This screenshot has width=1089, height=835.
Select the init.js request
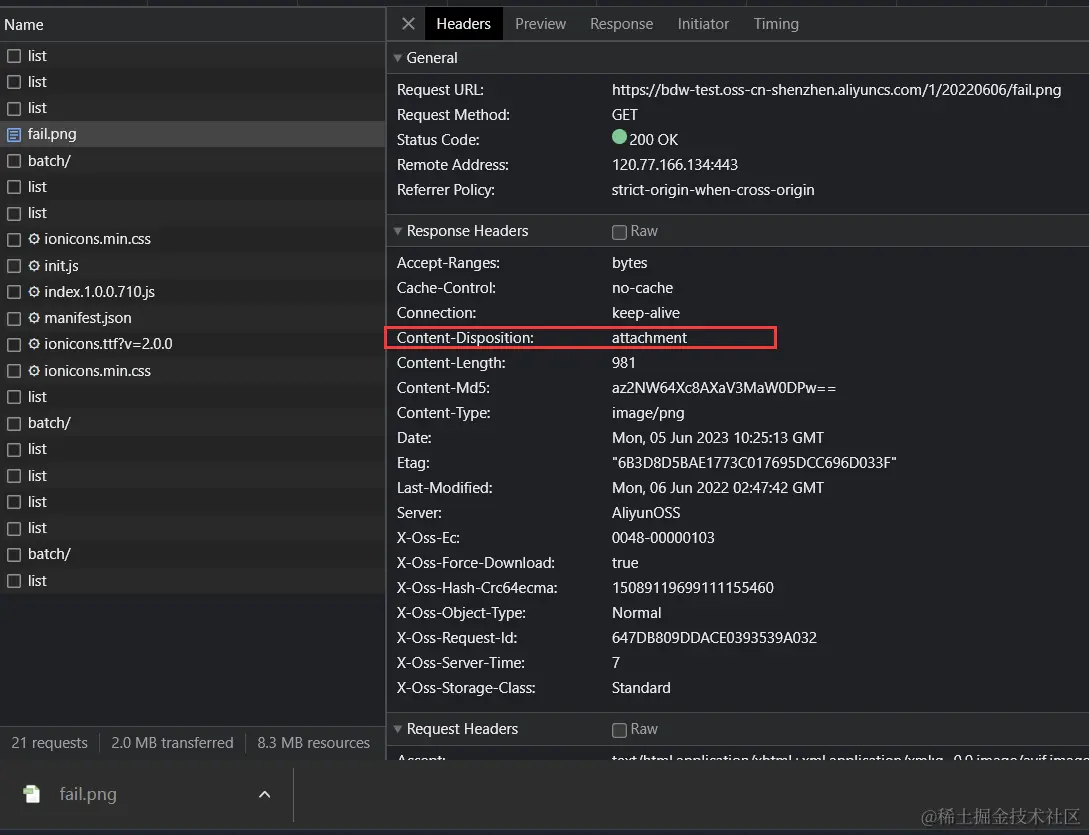[x=192, y=265]
